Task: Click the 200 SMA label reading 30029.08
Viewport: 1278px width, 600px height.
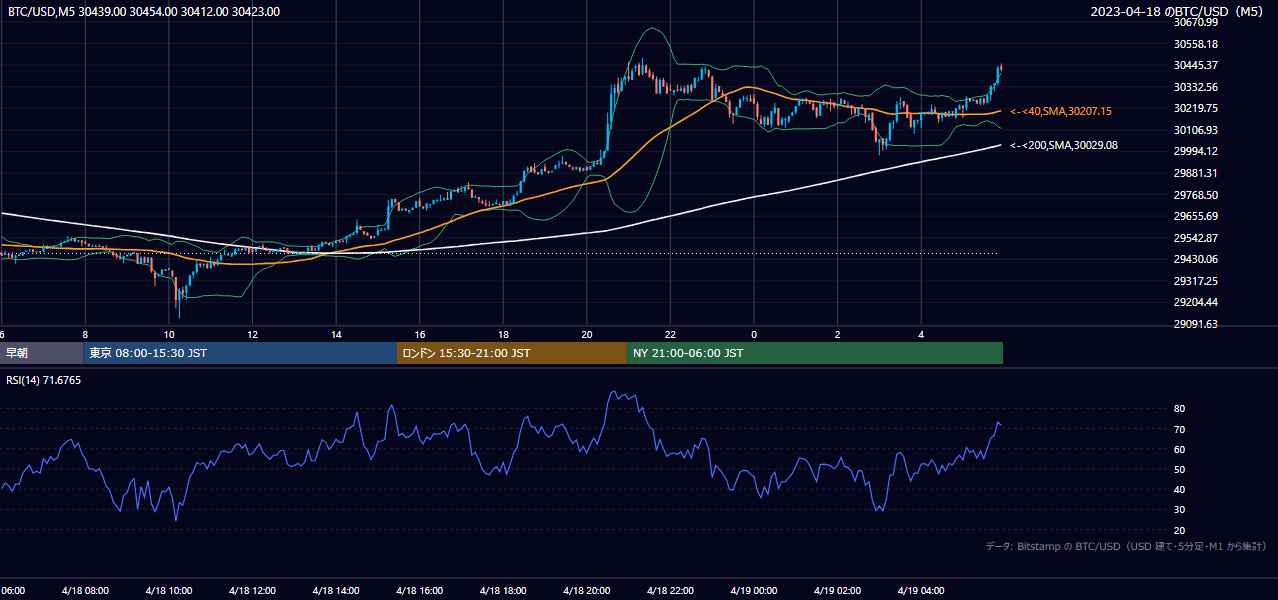Action: (x=1064, y=146)
